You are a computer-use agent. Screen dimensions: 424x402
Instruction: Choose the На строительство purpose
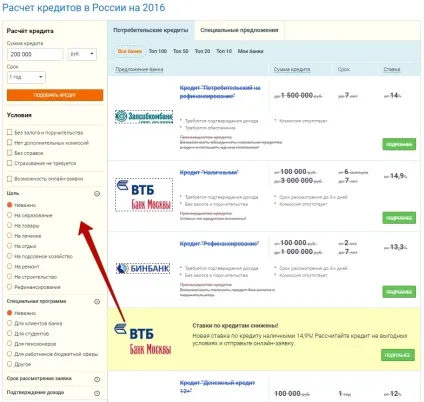point(10,277)
